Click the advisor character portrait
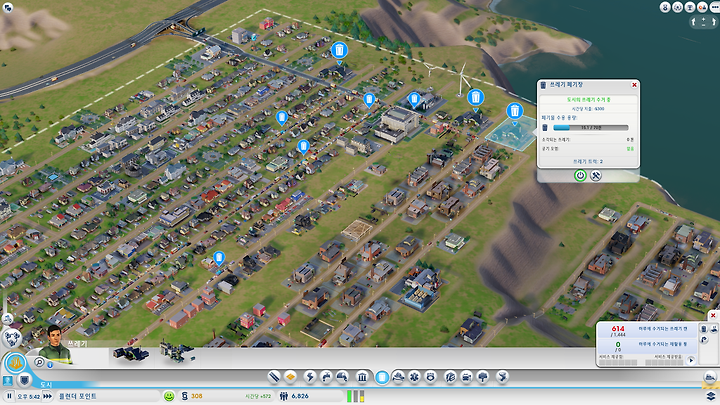 click(55, 343)
